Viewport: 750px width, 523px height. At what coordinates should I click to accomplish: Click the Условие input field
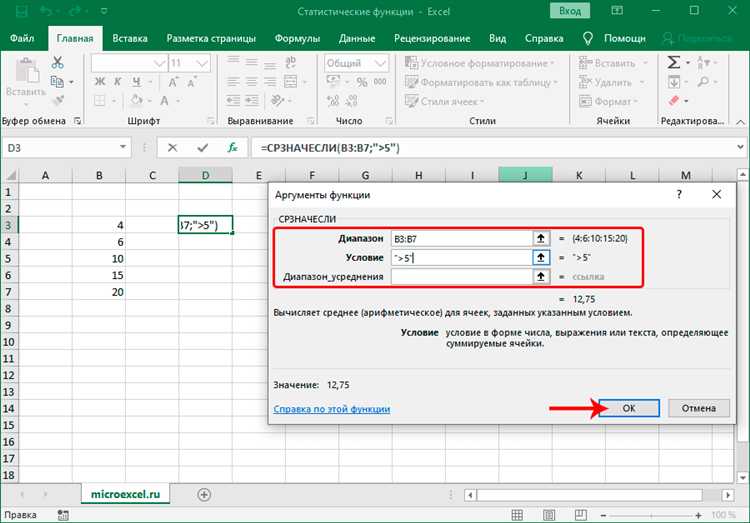pyautogui.click(x=462, y=257)
